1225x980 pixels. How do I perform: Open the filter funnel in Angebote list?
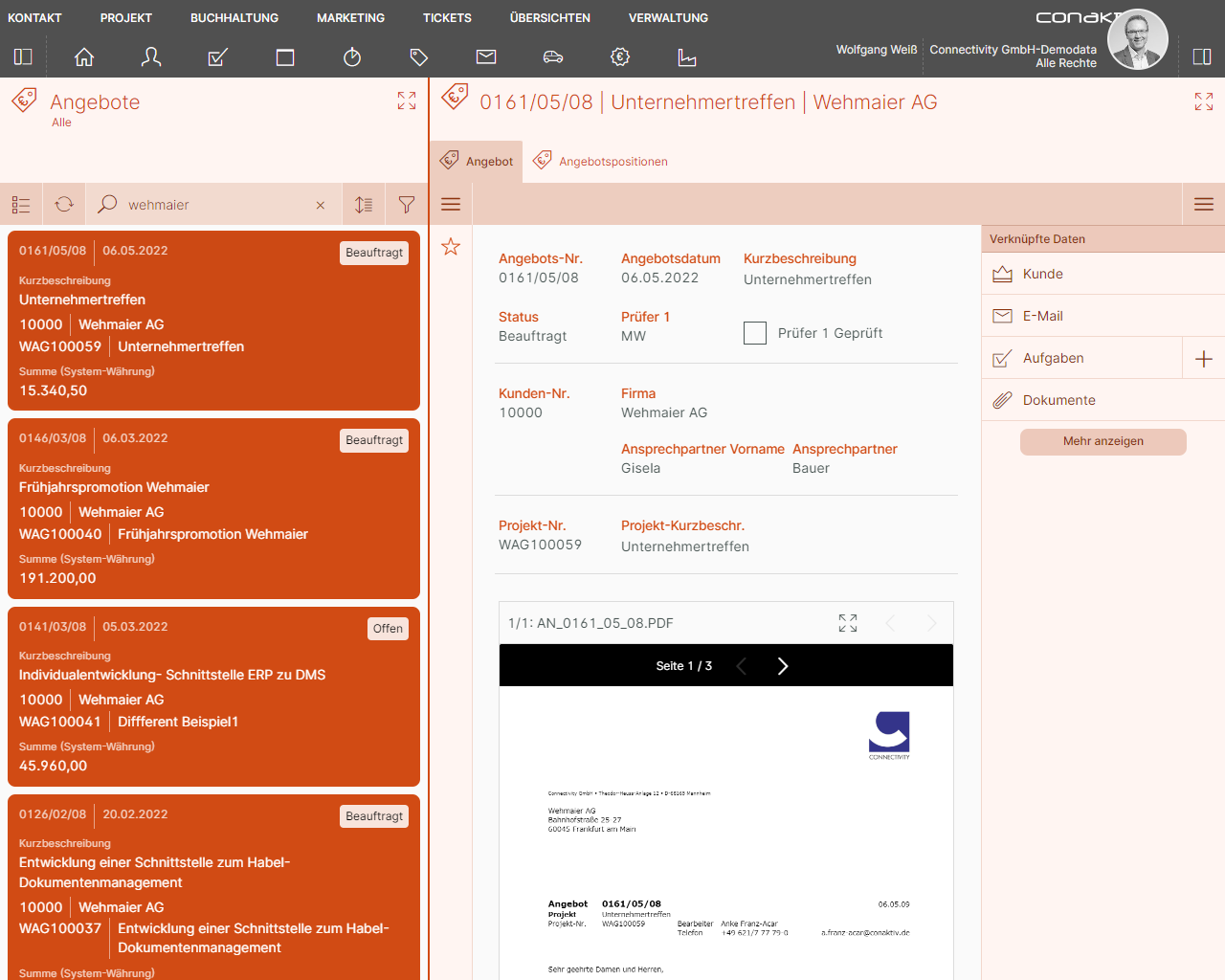[x=407, y=205]
